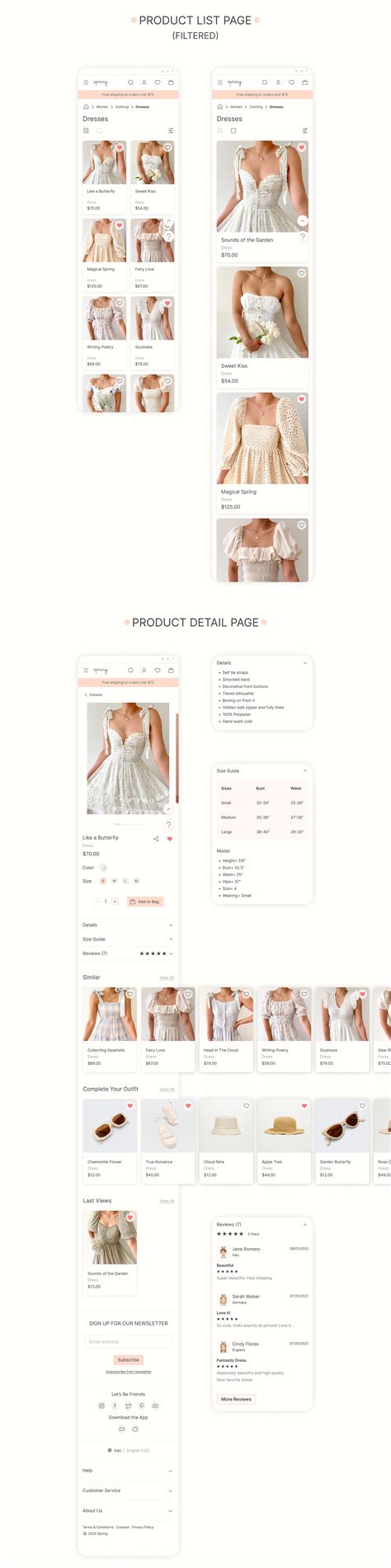Open shopping bag in grid list page header

tap(171, 82)
